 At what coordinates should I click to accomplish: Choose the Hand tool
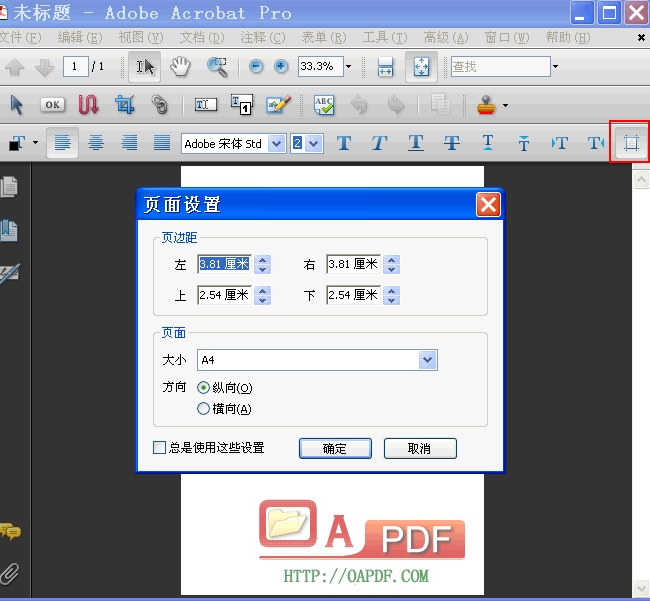click(180, 67)
